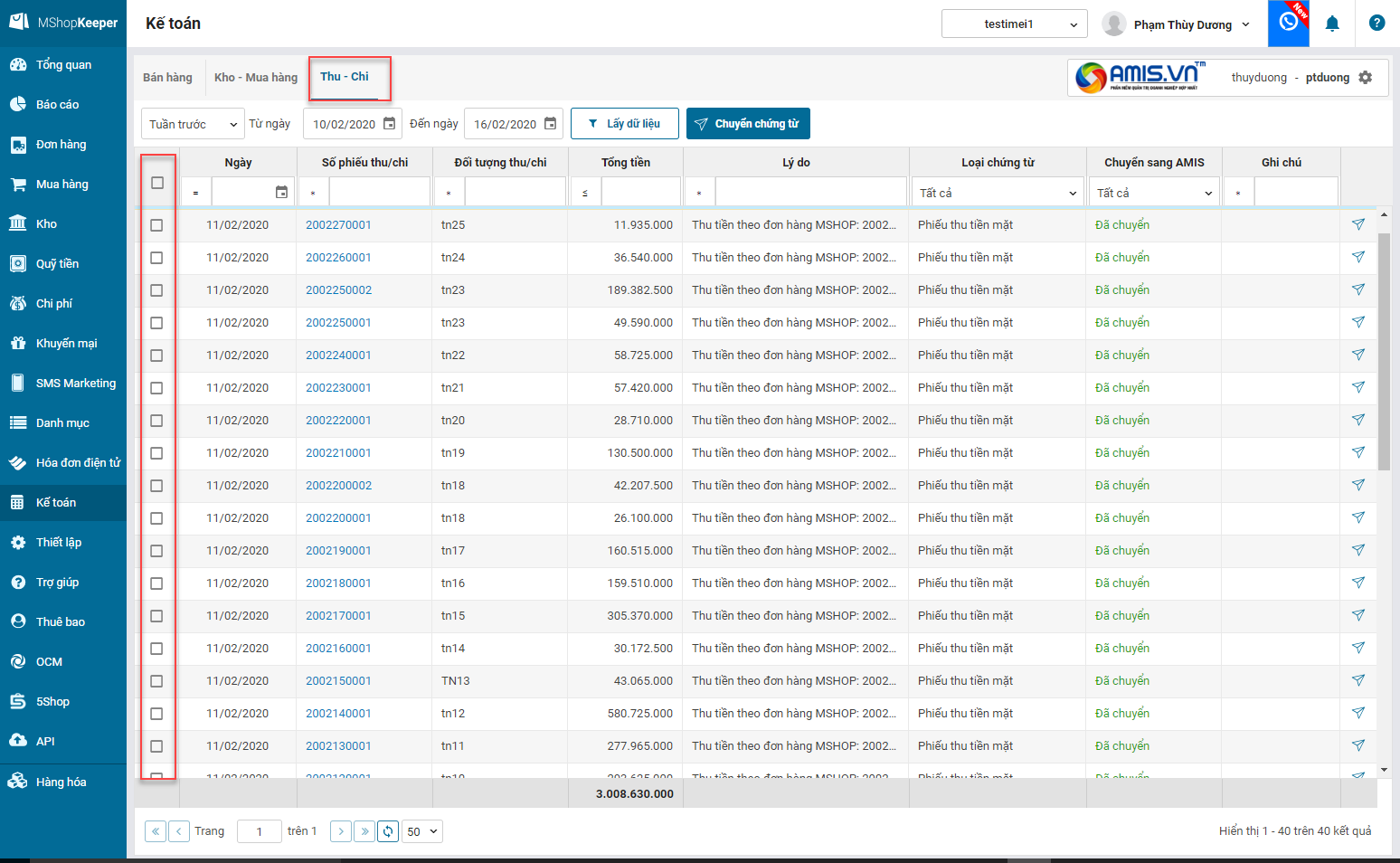This screenshot has height=863, width=1400.
Task: Click the Lấy dữ liệu button
Action: pos(624,124)
